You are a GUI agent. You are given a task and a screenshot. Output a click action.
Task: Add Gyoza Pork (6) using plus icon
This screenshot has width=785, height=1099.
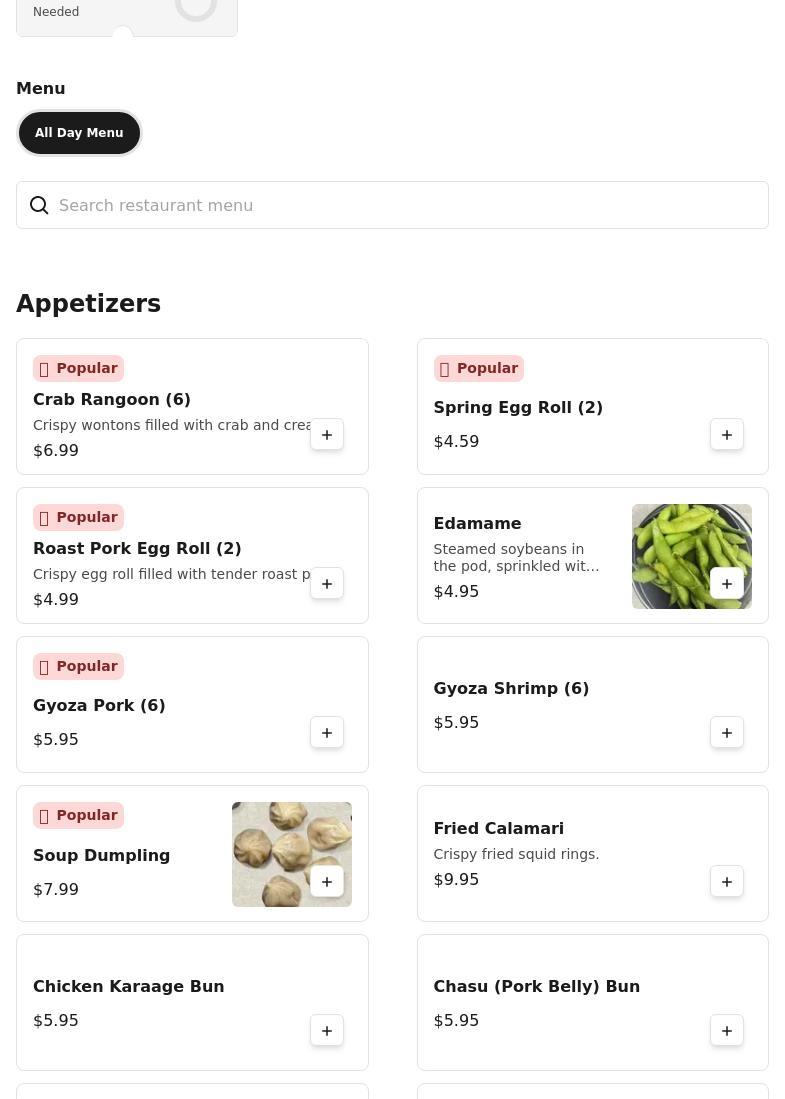(327, 732)
